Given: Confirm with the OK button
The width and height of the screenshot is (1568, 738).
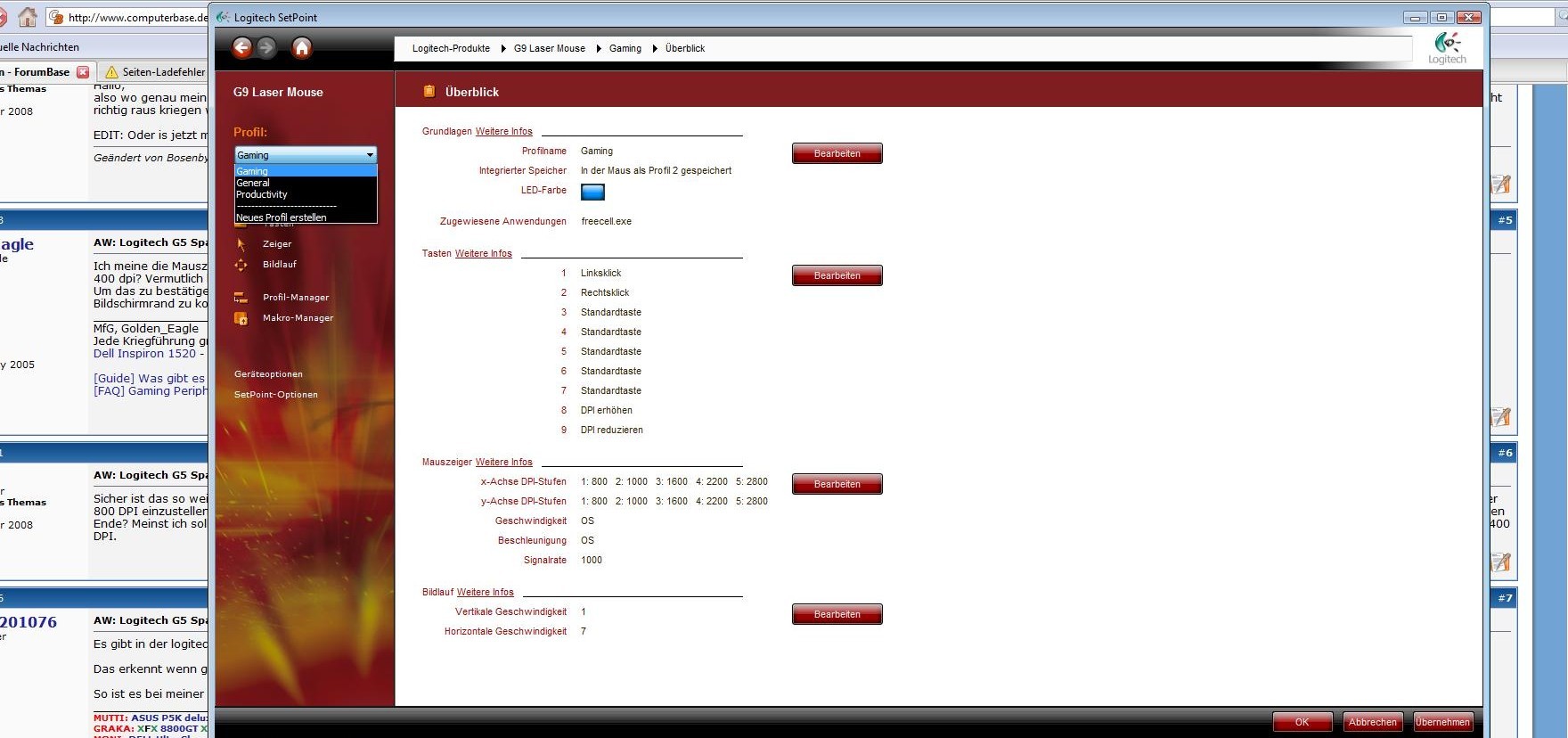Looking at the screenshot, I should 1303,722.
